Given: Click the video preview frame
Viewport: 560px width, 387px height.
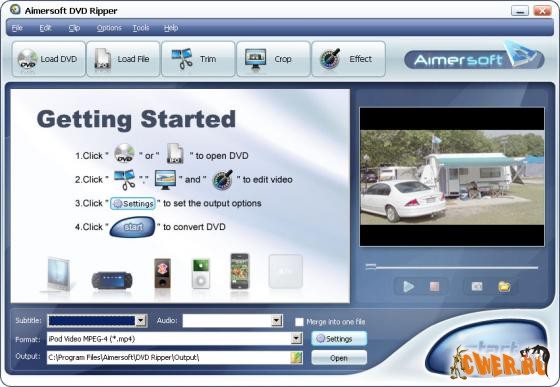Looking at the screenshot, I should tap(452, 177).
